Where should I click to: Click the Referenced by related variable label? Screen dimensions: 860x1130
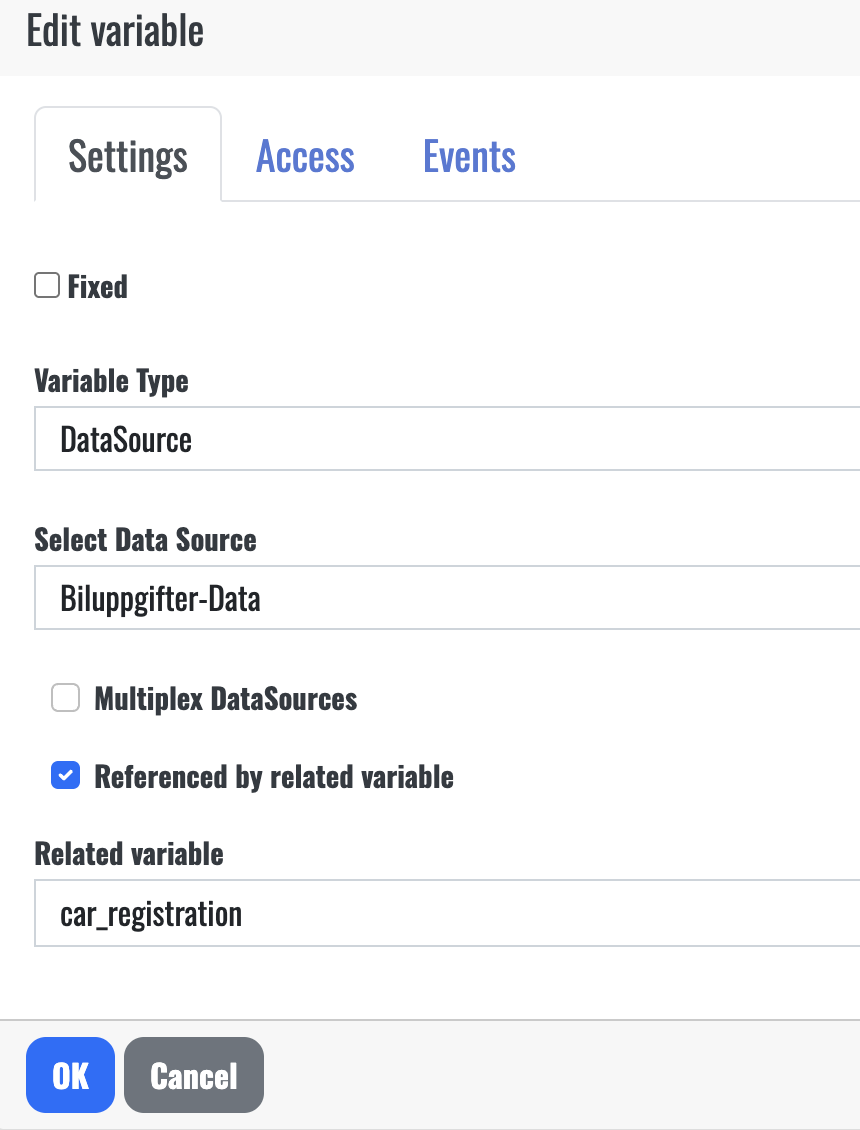point(273,776)
